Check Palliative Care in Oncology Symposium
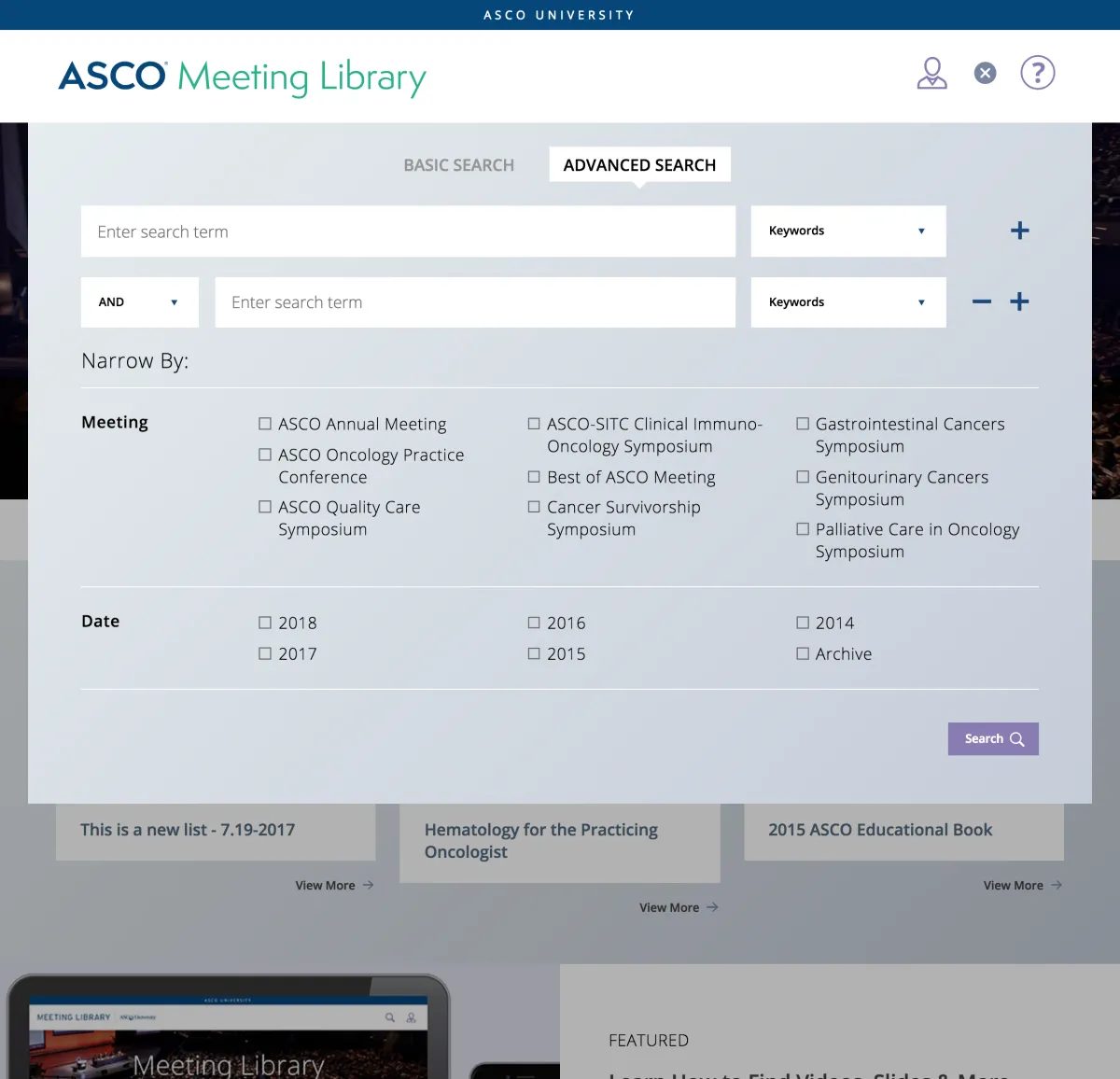 [x=803, y=529]
